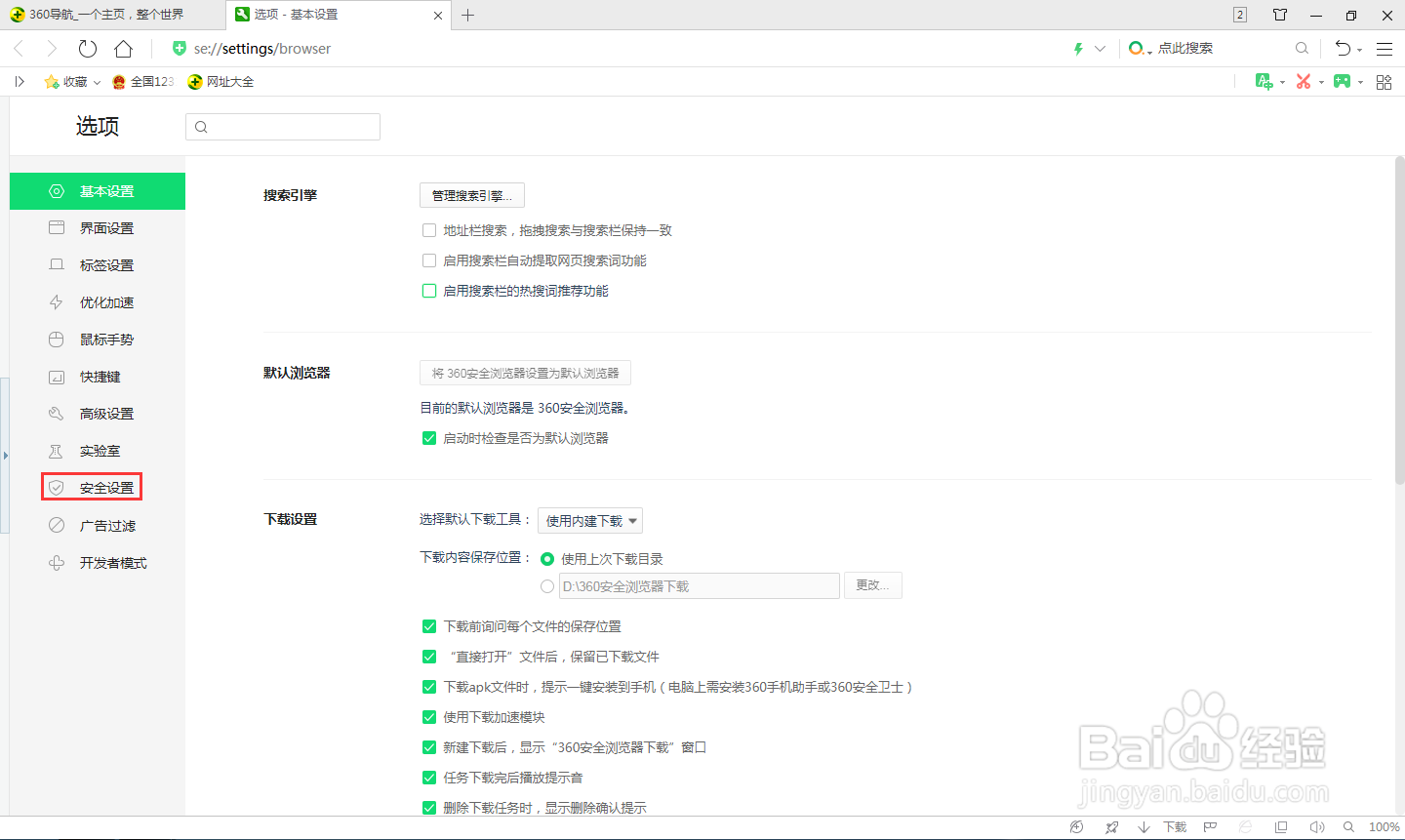This screenshot has width=1405, height=840.
Task: Click the forward navigation arrow
Action: 52,49
